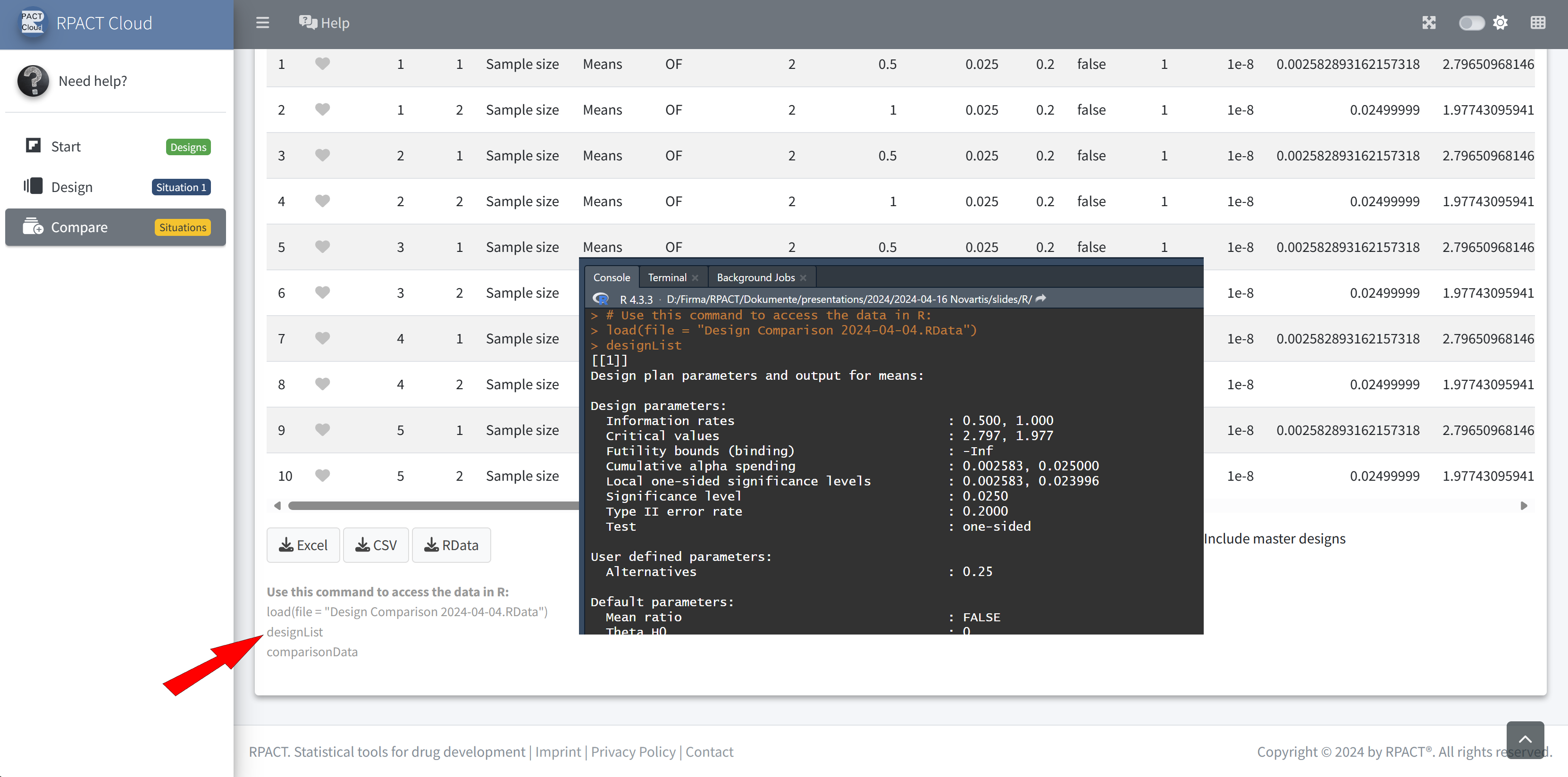
Task: Click the RPACT Cloud logo
Action: pyautogui.click(x=32, y=23)
